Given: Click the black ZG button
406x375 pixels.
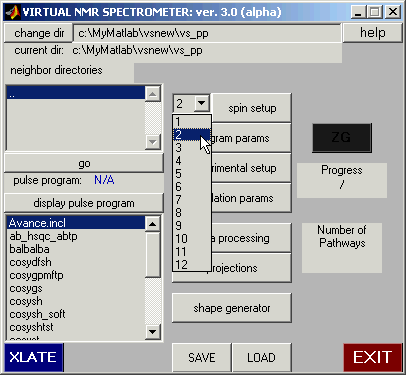Looking at the screenshot, I should pos(342,138).
